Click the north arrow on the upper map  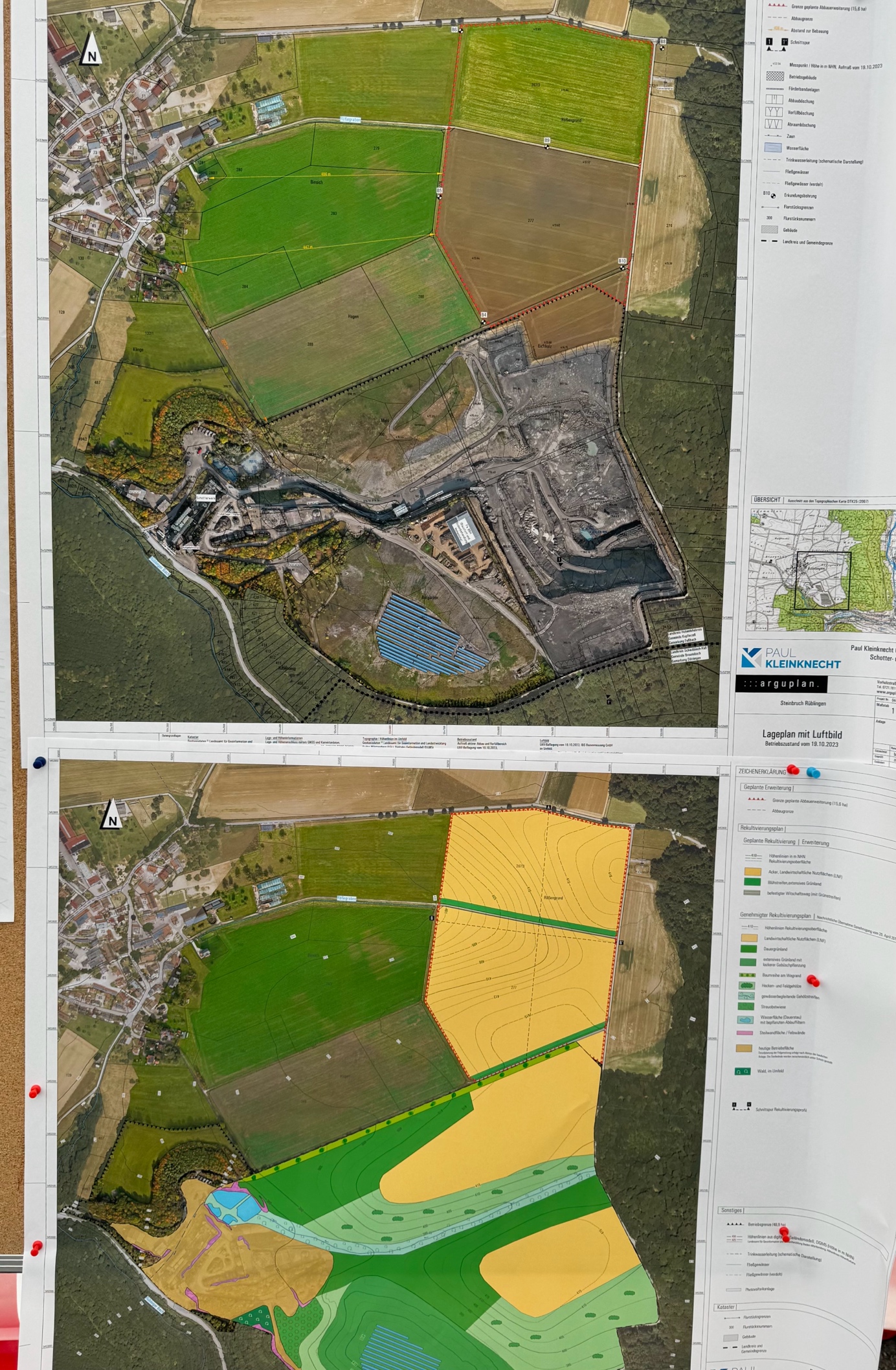click(92, 50)
